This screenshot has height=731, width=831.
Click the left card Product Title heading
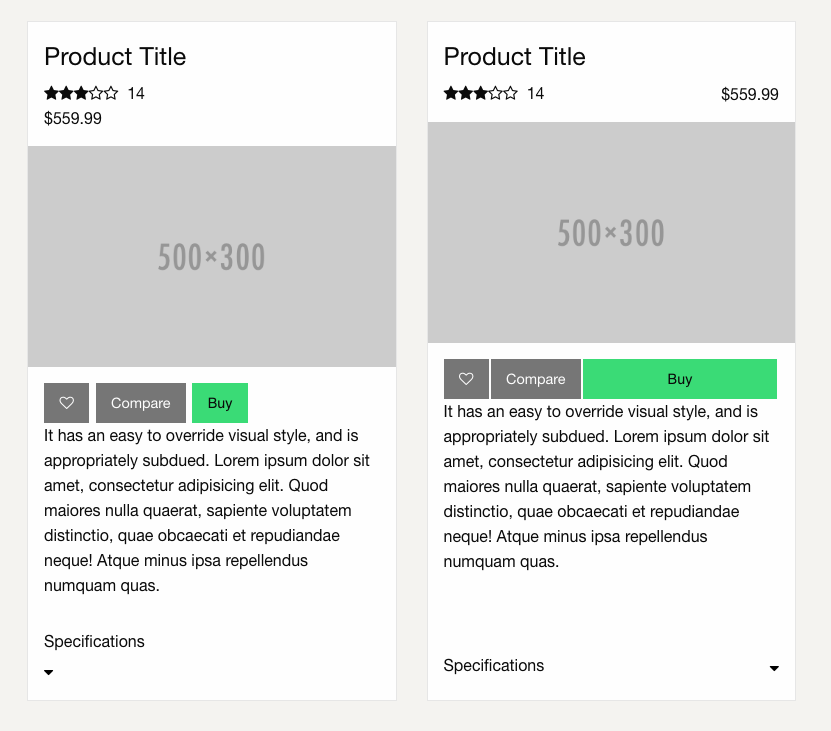tap(115, 56)
